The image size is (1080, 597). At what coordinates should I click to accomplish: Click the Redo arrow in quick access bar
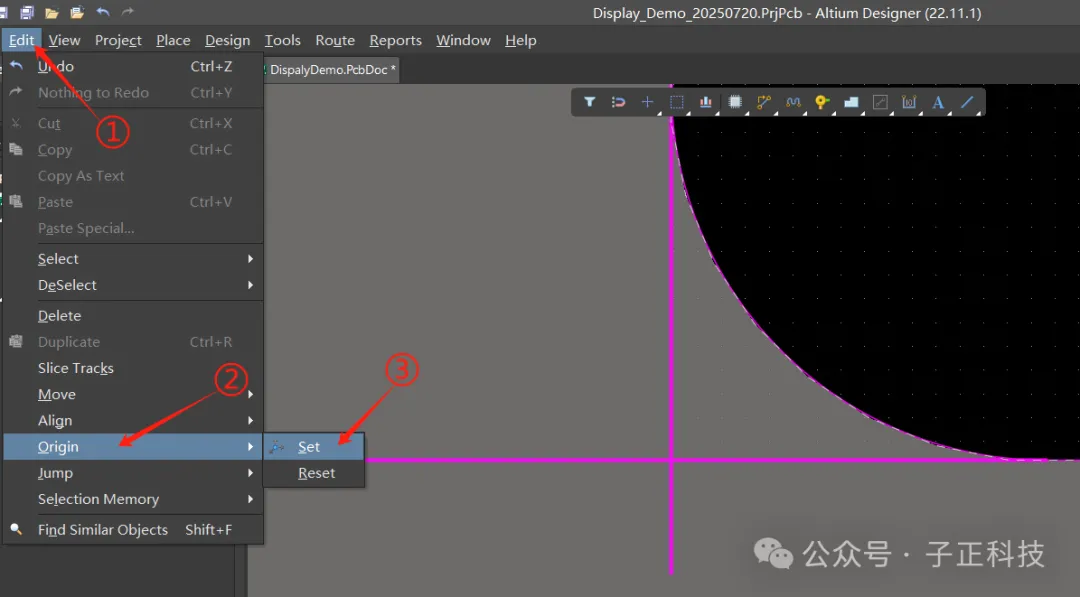[127, 11]
